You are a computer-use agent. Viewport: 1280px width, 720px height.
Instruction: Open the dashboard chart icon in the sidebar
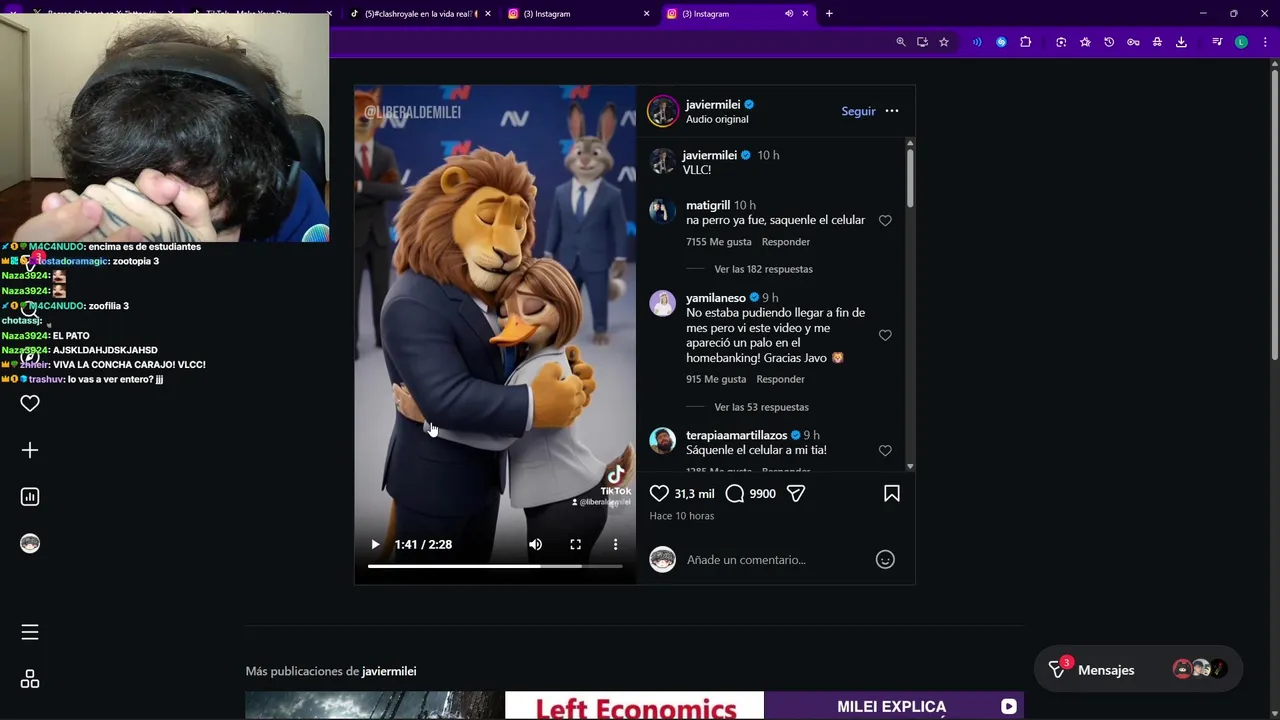(x=30, y=496)
